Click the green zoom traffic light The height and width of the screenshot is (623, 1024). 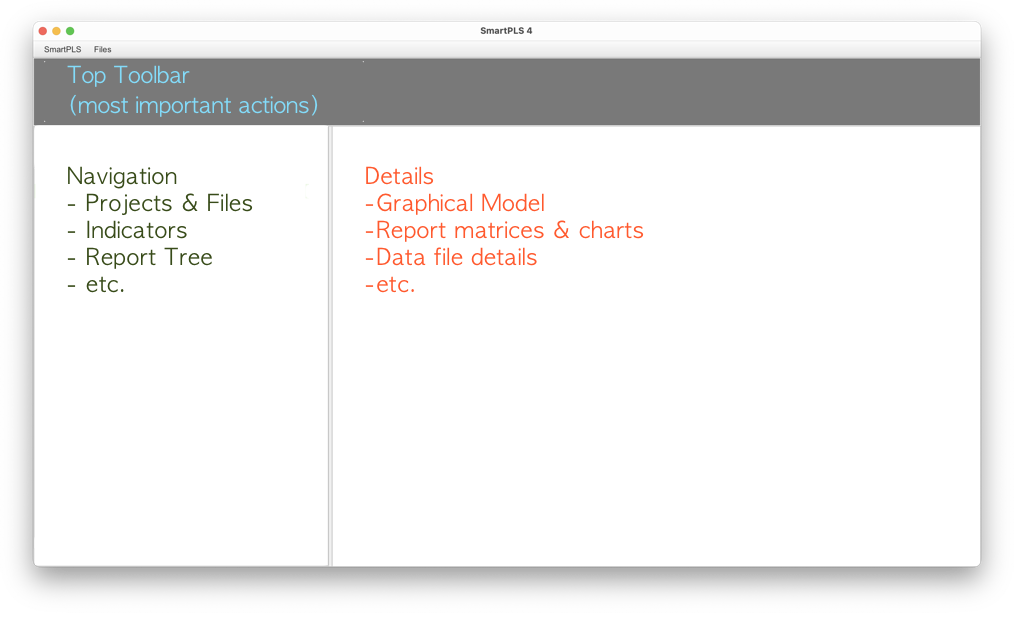(x=69, y=31)
